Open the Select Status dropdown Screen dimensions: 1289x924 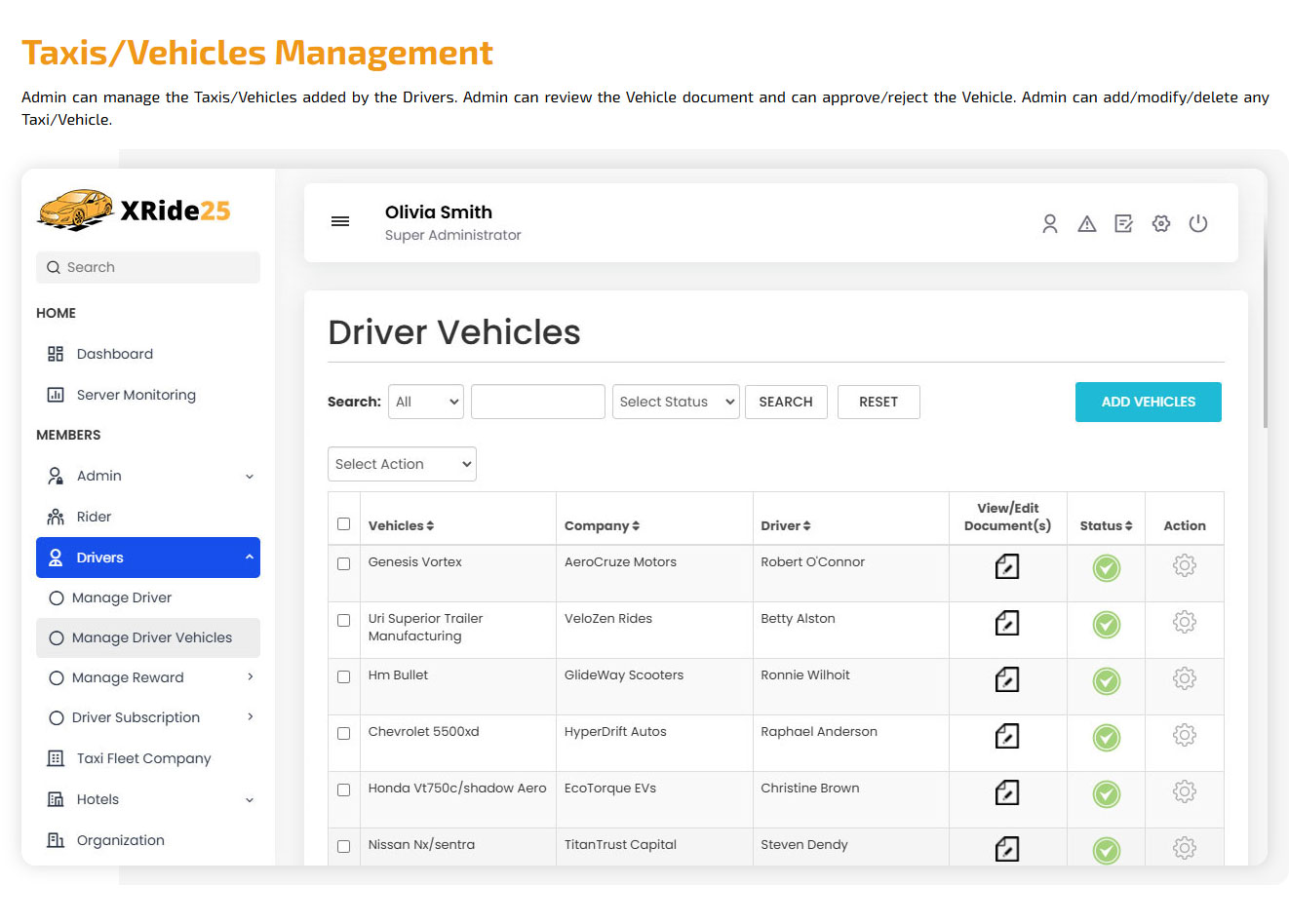click(x=676, y=402)
